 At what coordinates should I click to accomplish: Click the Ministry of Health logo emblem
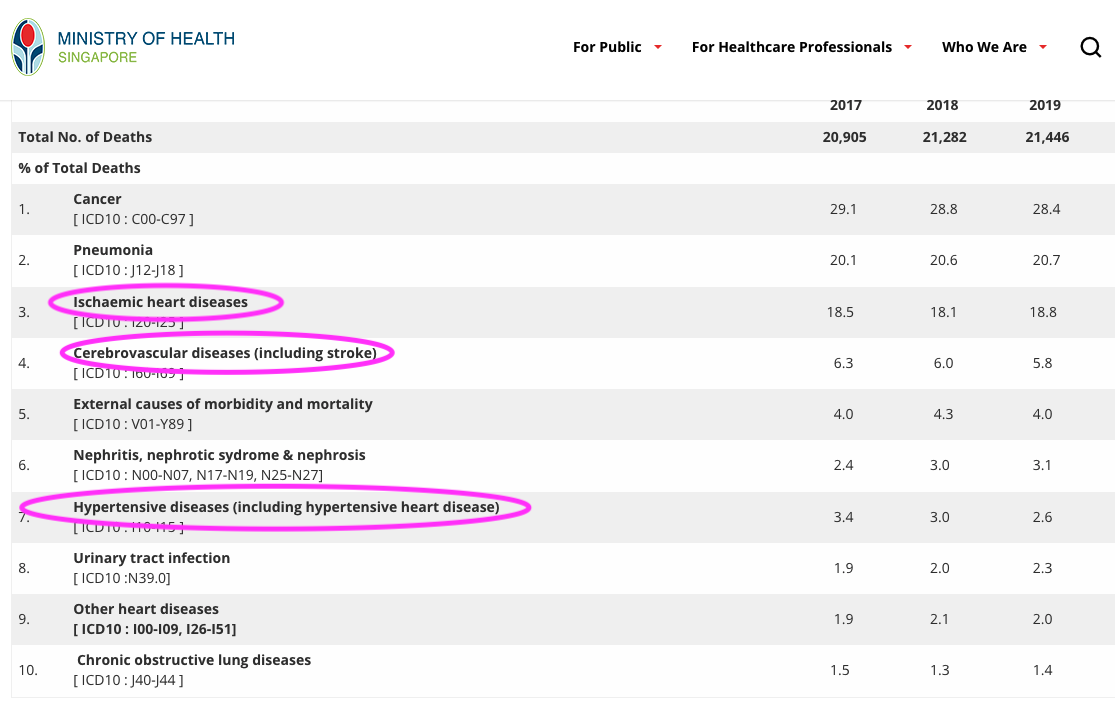coord(28,47)
